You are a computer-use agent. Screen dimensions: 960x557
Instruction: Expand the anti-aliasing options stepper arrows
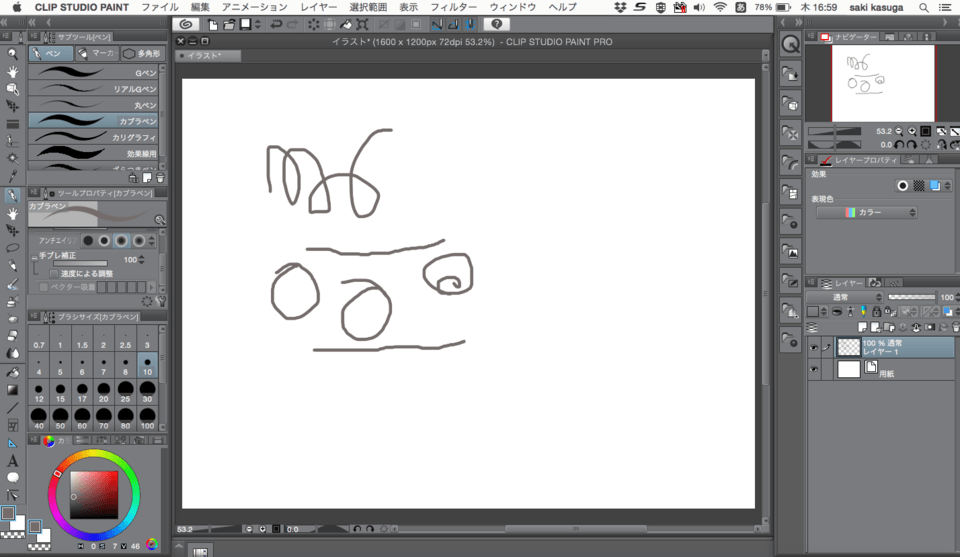pyautogui.click(x=153, y=241)
